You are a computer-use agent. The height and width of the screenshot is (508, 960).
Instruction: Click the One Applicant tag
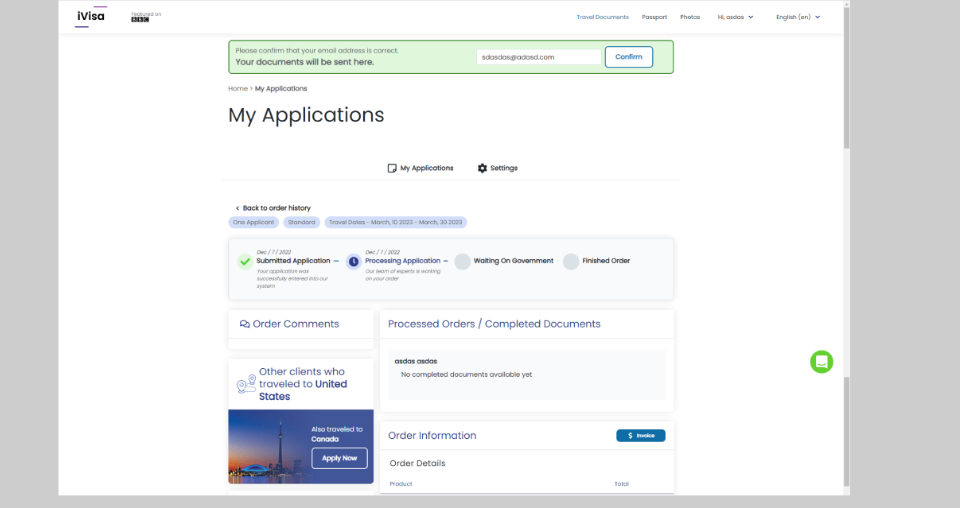(x=253, y=222)
